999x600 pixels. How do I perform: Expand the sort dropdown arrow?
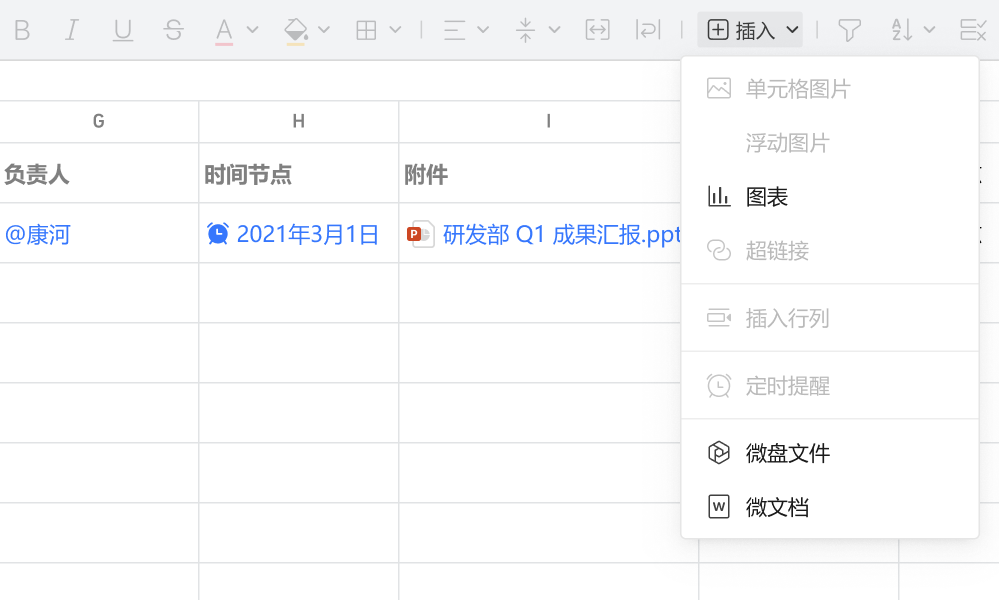929,29
